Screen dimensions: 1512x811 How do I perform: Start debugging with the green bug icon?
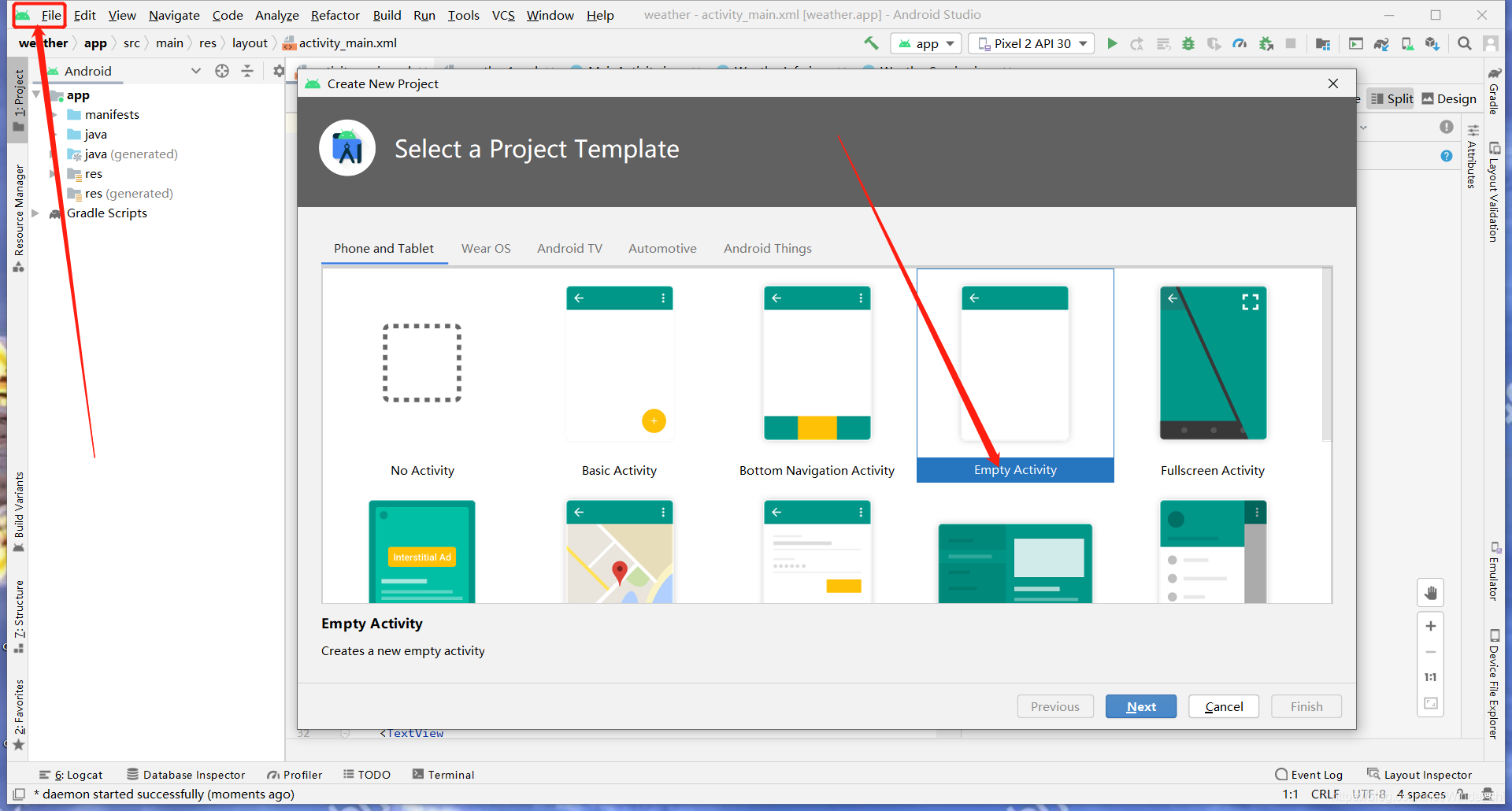coord(1188,43)
